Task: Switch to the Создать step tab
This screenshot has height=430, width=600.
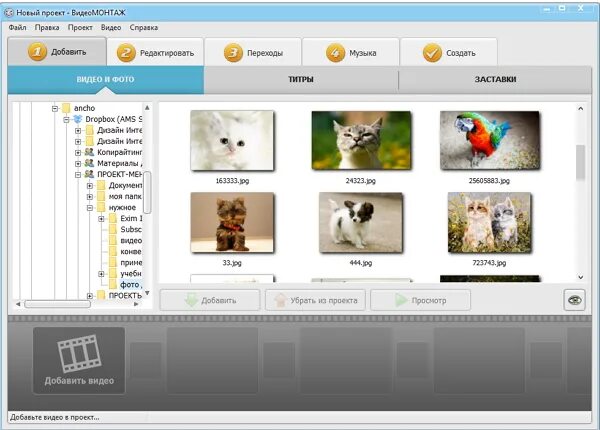Action: pos(449,52)
